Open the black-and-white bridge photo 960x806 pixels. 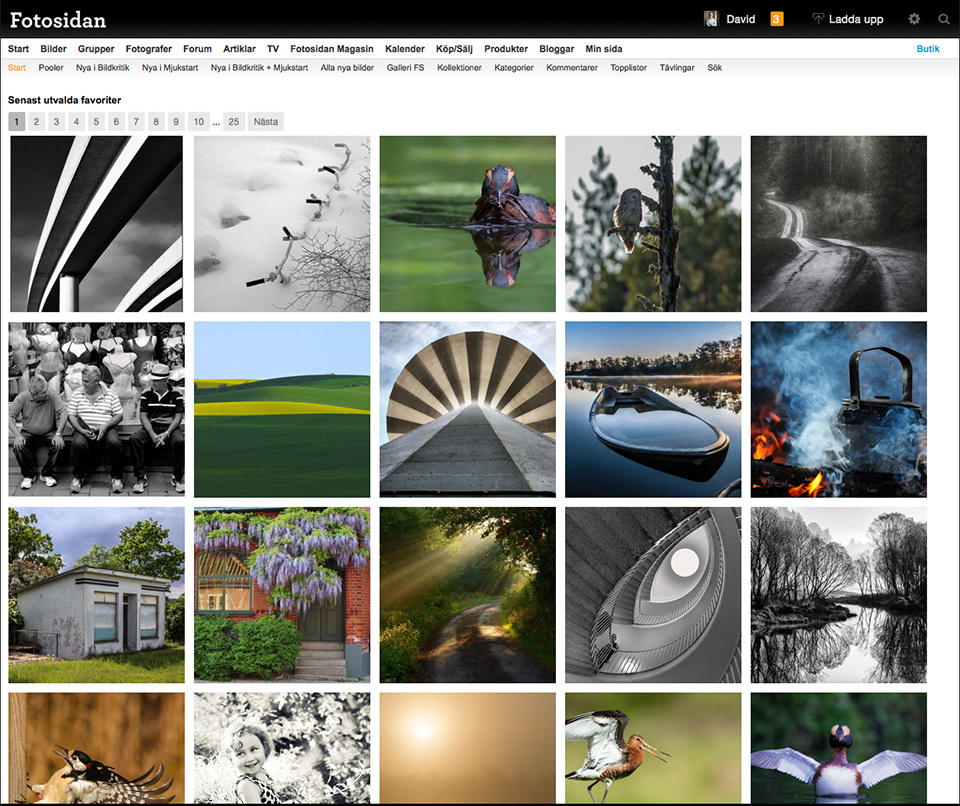point(96,224)
